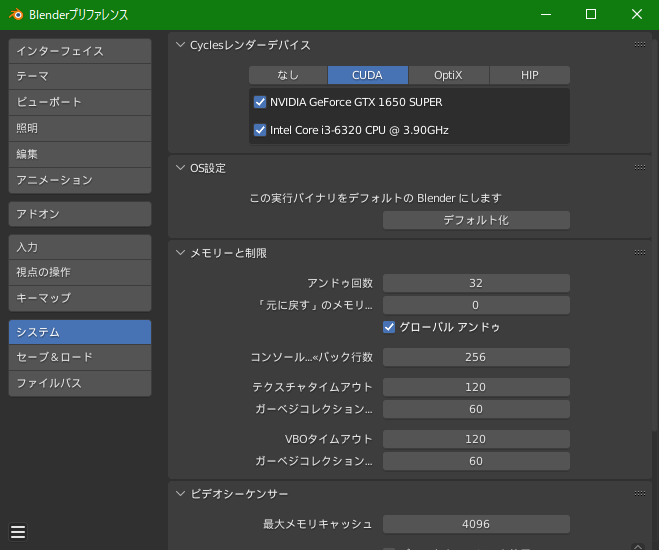
Task: Click the vertical scrollbar of preferences
Action: (x=655, y=235)
